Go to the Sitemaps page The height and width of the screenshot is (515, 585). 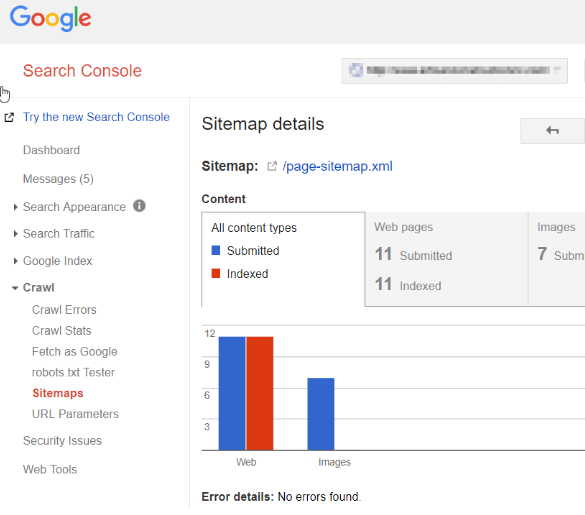58,393
